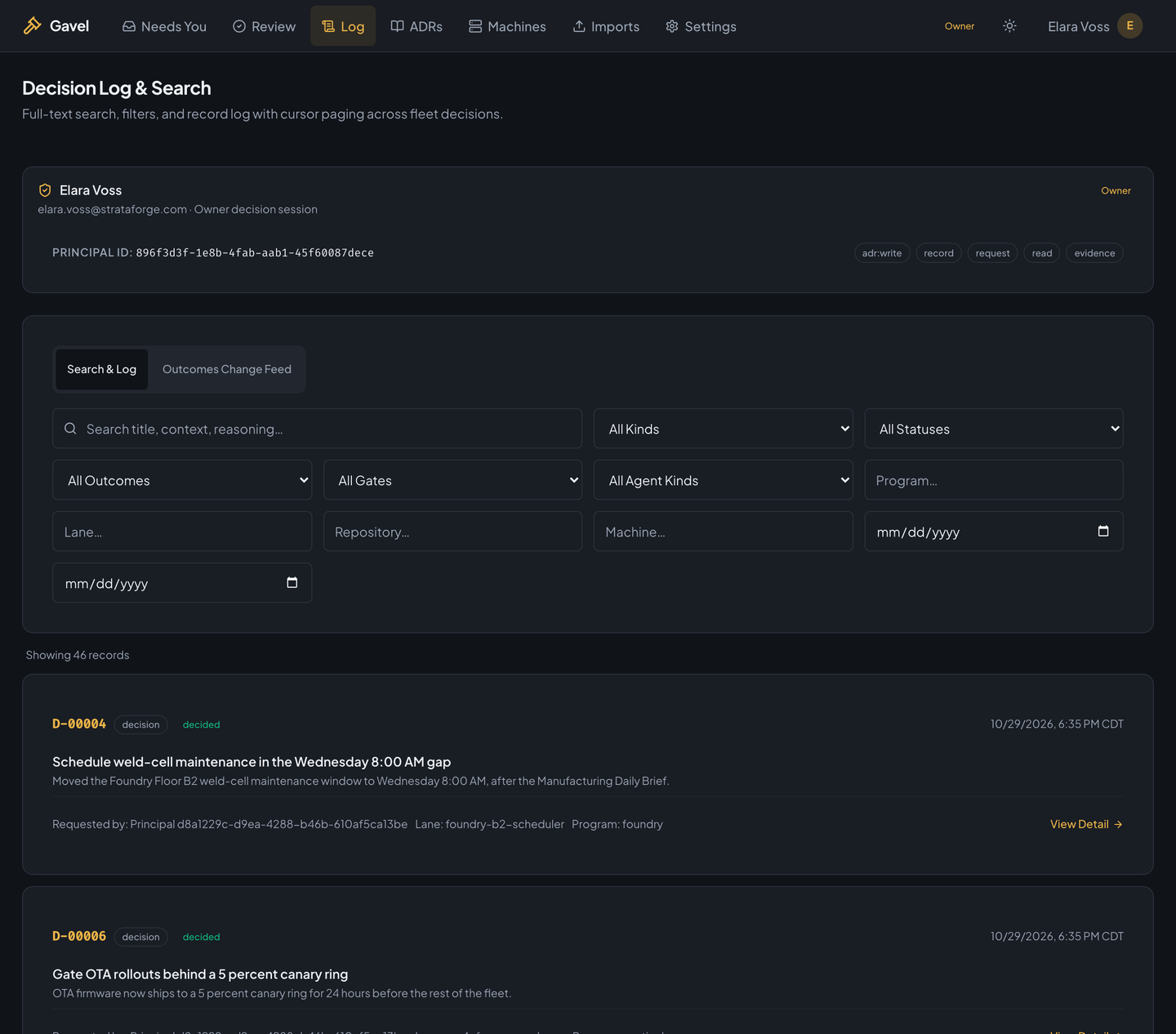Click the search magnifier icon
The image size is (1176, 1034).
point(70,429)
